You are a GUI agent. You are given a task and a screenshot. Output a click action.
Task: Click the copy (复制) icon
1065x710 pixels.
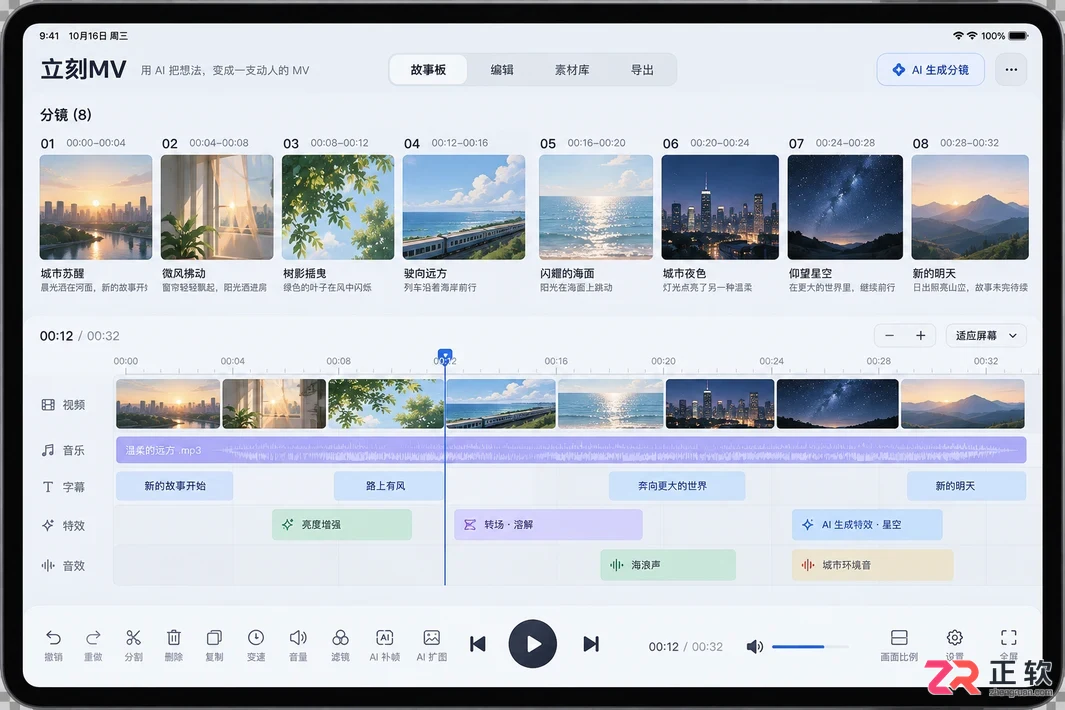[214, 637]
